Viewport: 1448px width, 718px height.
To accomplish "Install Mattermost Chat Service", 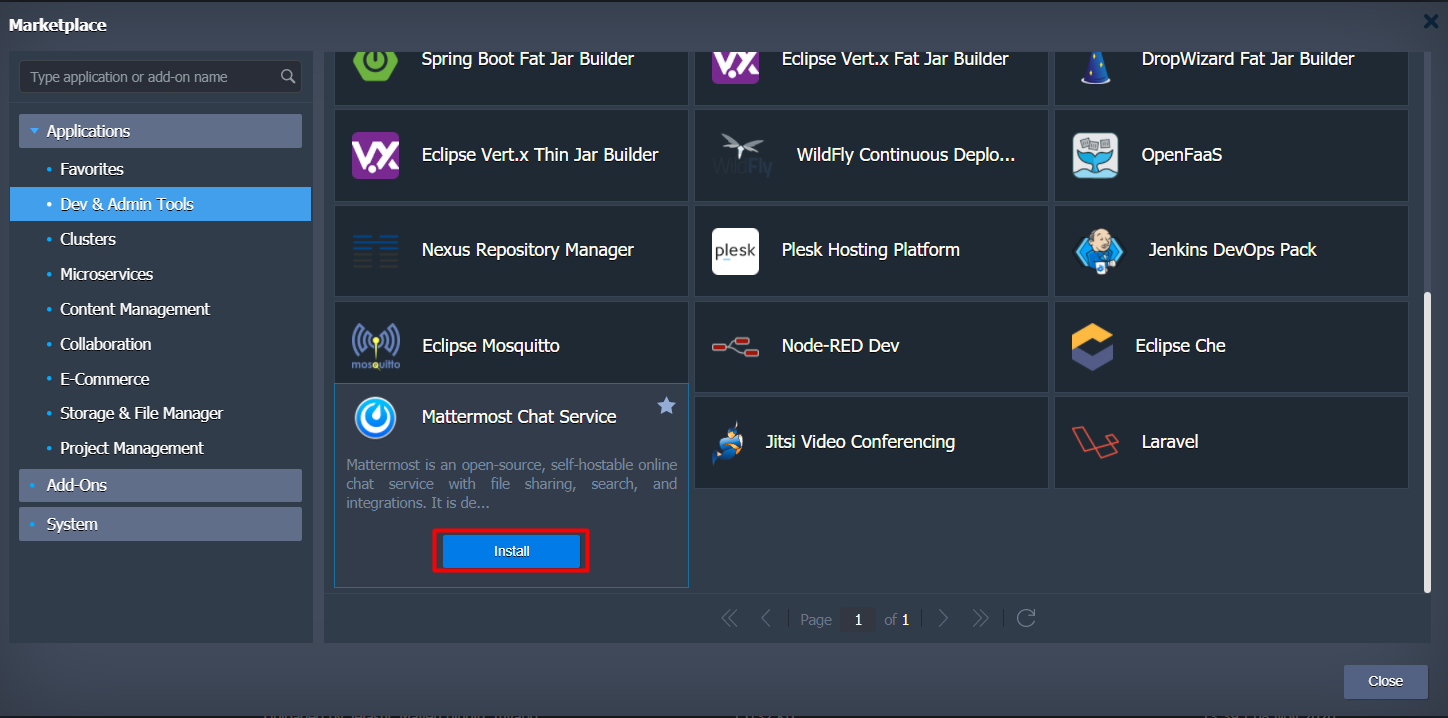I will tap(511, 551).
